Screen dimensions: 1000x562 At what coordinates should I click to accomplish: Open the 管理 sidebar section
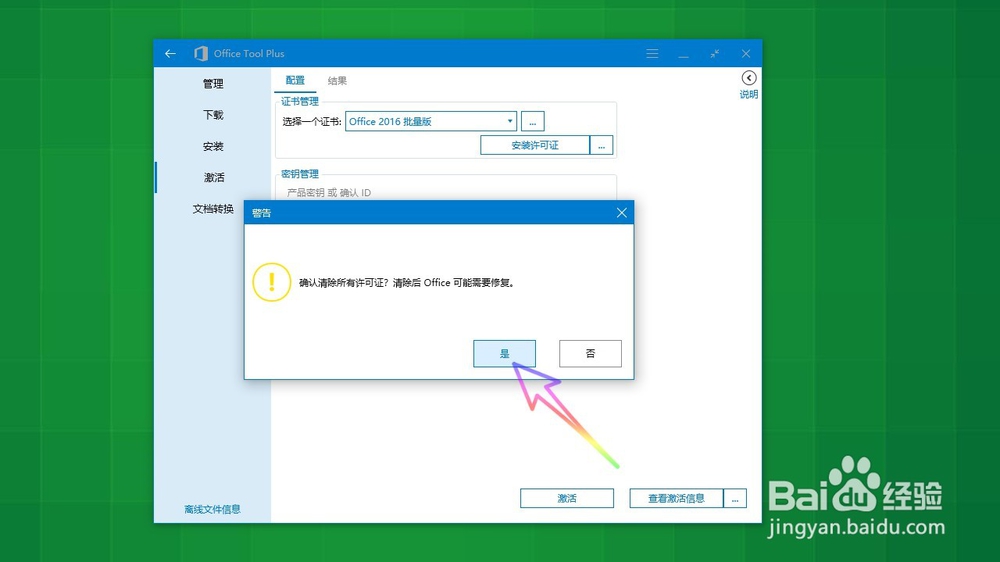tap(213, 84)
